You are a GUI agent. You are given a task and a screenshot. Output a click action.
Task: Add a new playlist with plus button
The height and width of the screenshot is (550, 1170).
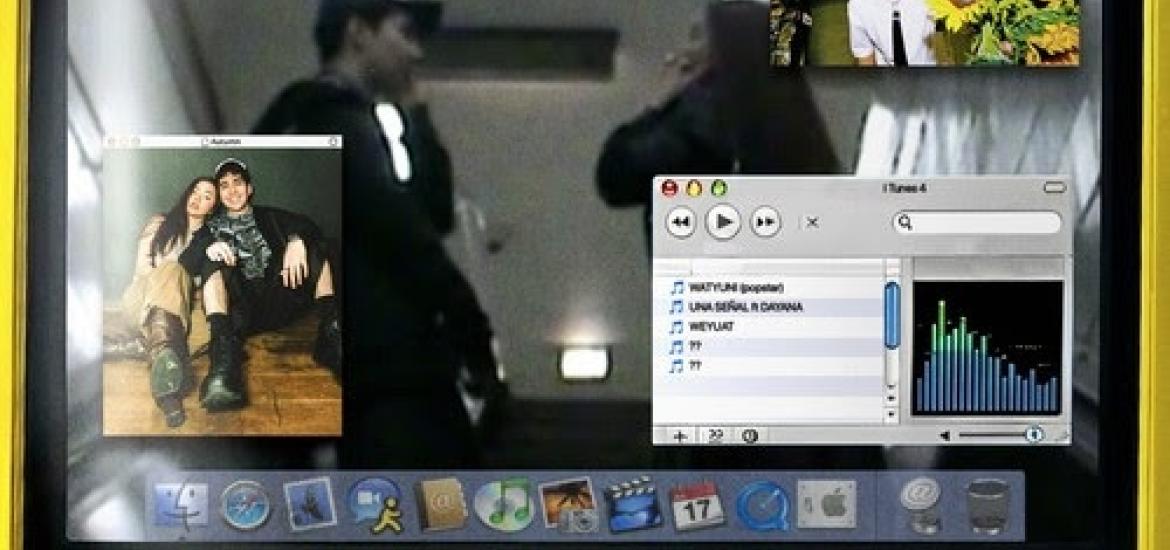pos(680,436)
